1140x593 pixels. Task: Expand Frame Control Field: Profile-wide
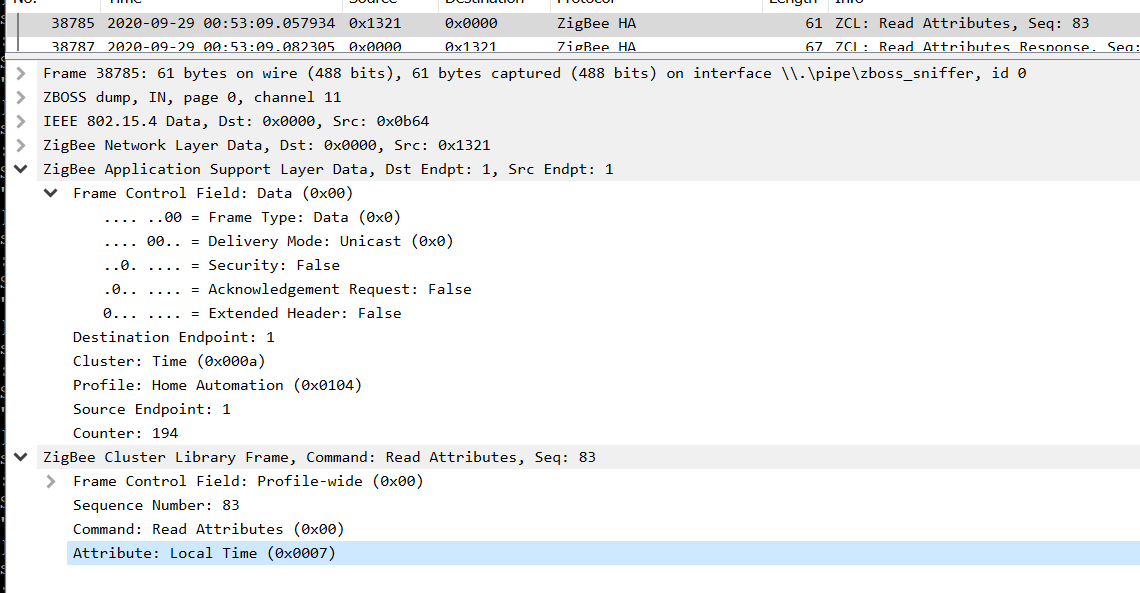pos(51,481)
